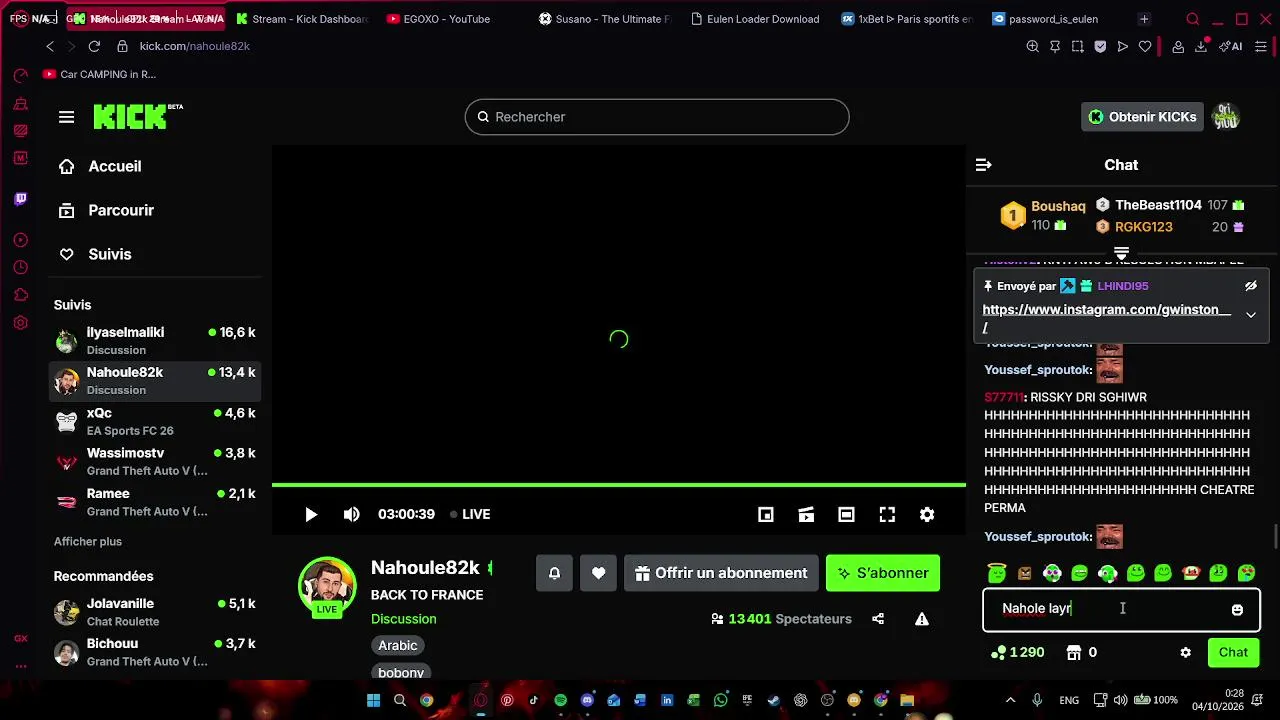Click Offrir un abonnement button
Viewport: 1280px width, 720px height.
tap(721, 573)
